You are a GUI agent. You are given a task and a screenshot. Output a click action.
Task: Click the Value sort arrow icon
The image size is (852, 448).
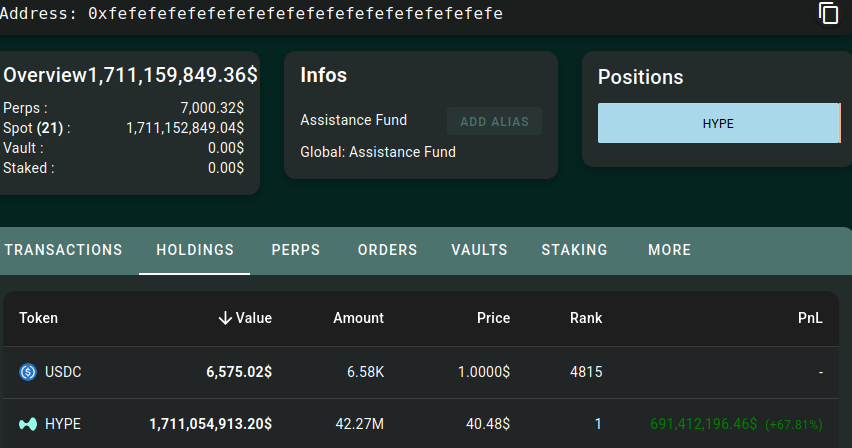tap(225, 318)
